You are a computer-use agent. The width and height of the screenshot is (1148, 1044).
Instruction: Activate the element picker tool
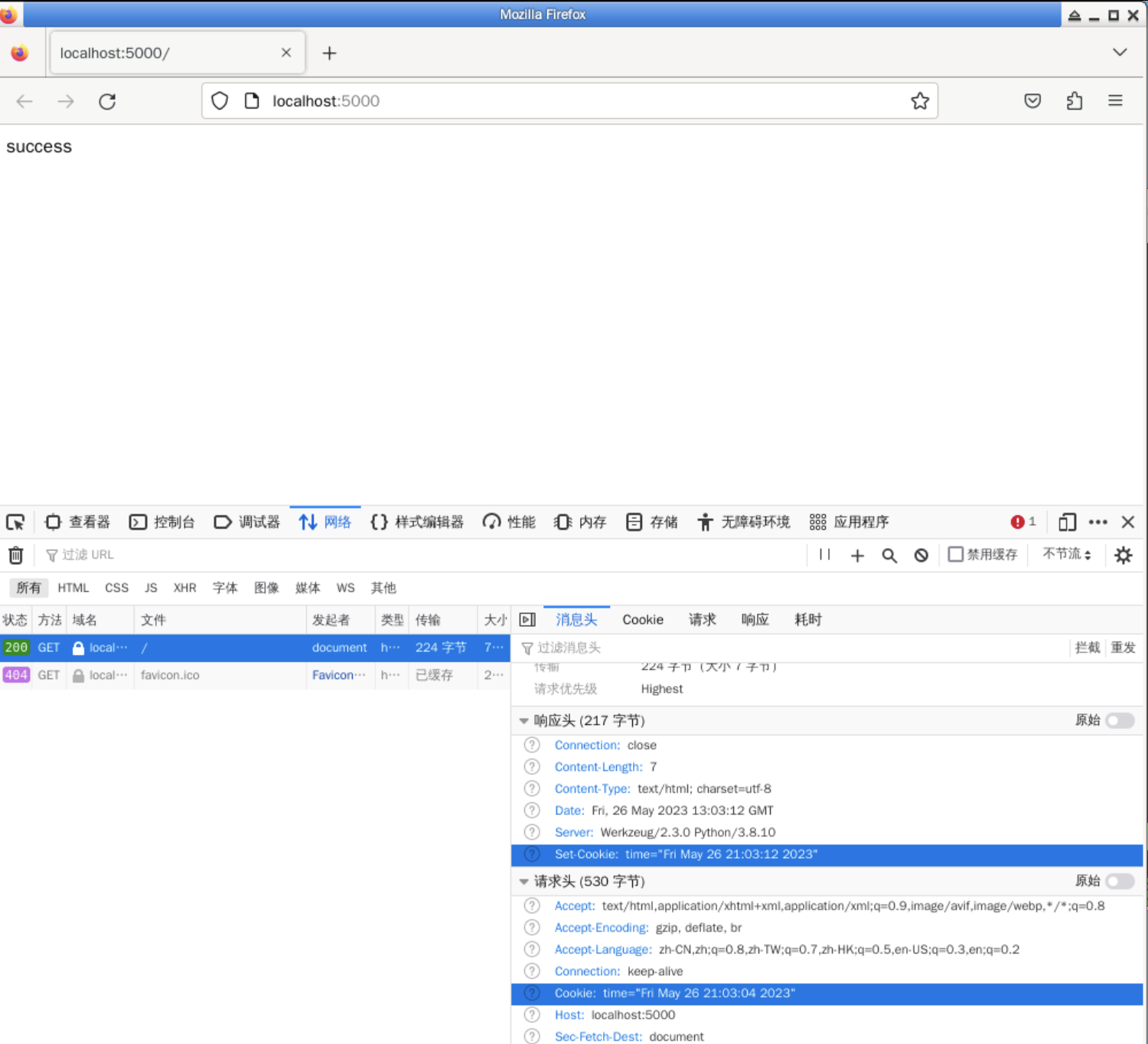point(15,522)
